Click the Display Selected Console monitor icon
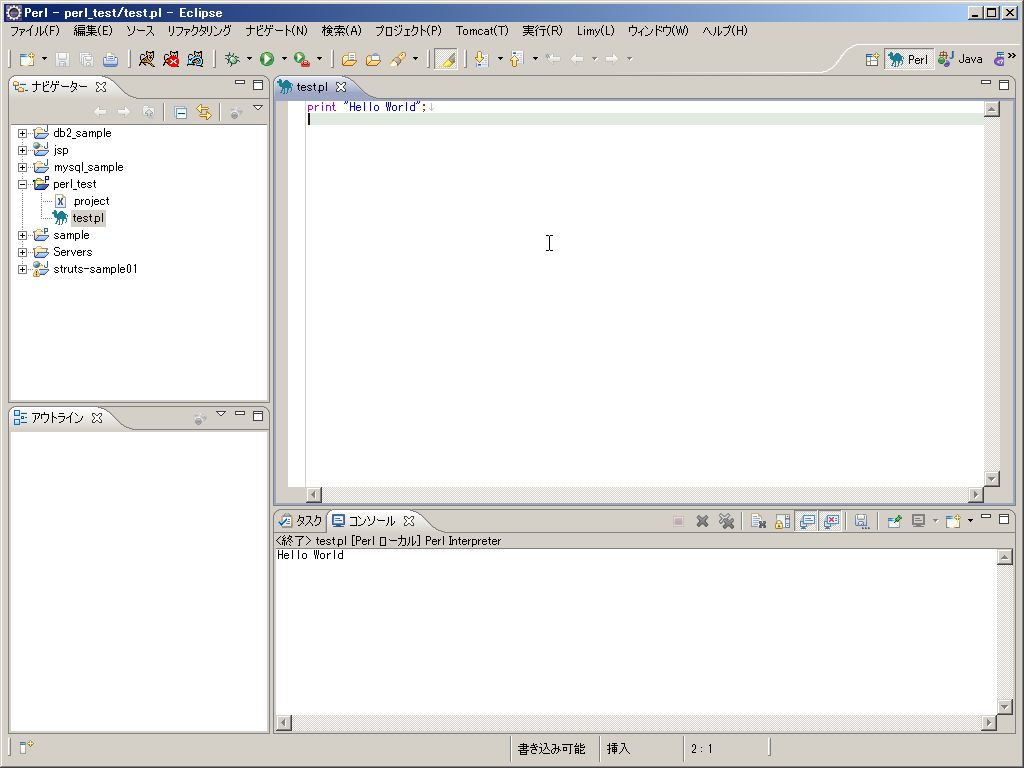Viewport: 1024px width, 768px height. click(919, 521)
